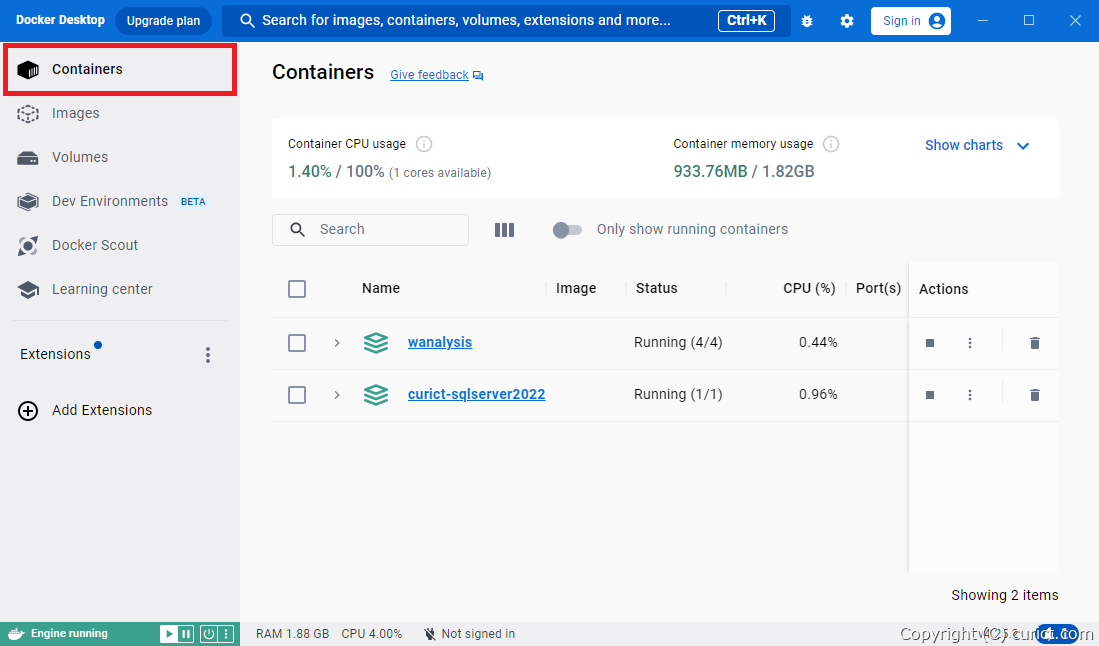Open the Images sidebar section
1099x646 pixels.
(120, 114)
